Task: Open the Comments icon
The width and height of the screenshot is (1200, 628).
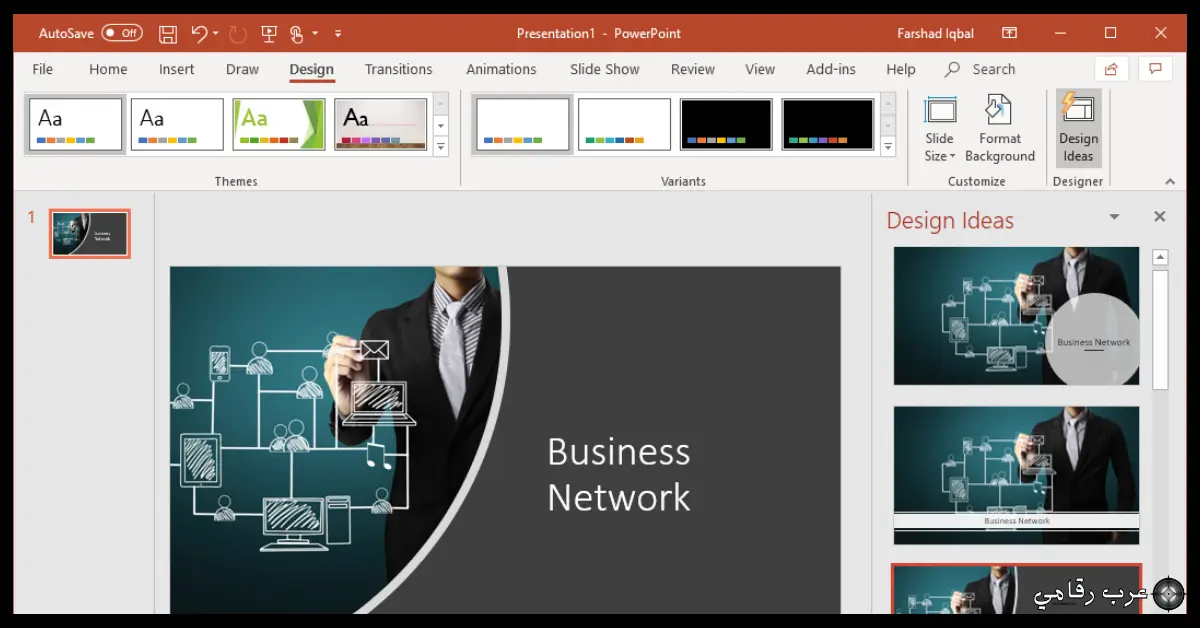Action: [1155, 69]
